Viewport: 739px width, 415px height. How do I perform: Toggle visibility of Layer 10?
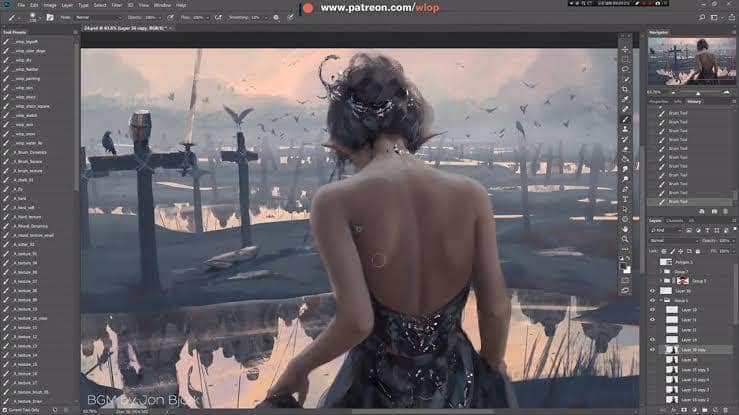coord(652,310)
